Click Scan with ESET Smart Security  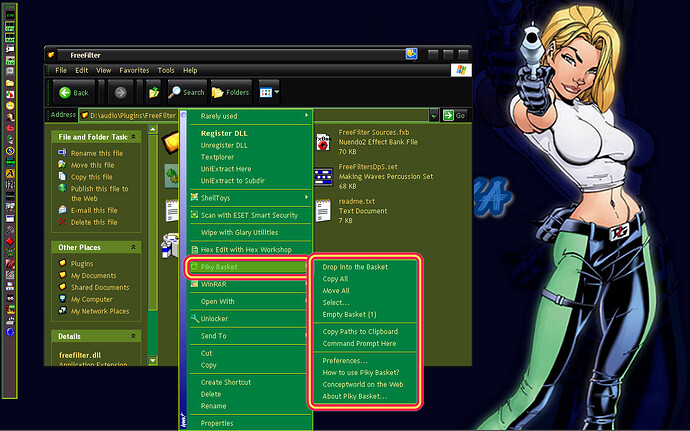[249, 215]
